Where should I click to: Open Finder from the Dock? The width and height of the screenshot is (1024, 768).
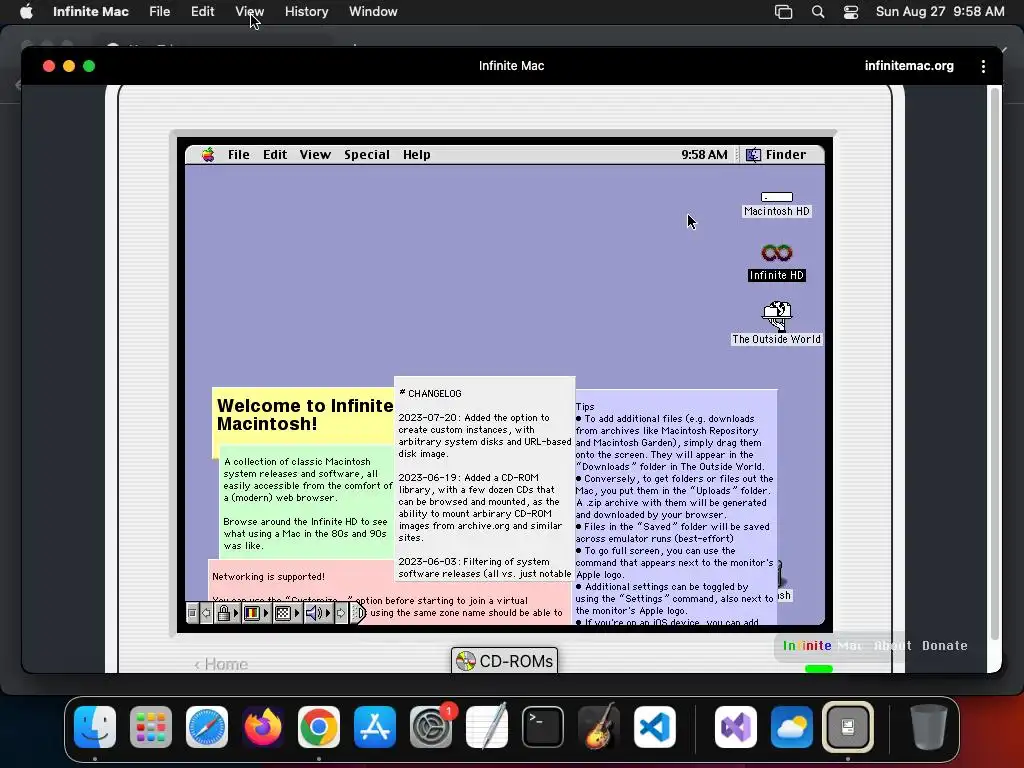pos(95,727)
